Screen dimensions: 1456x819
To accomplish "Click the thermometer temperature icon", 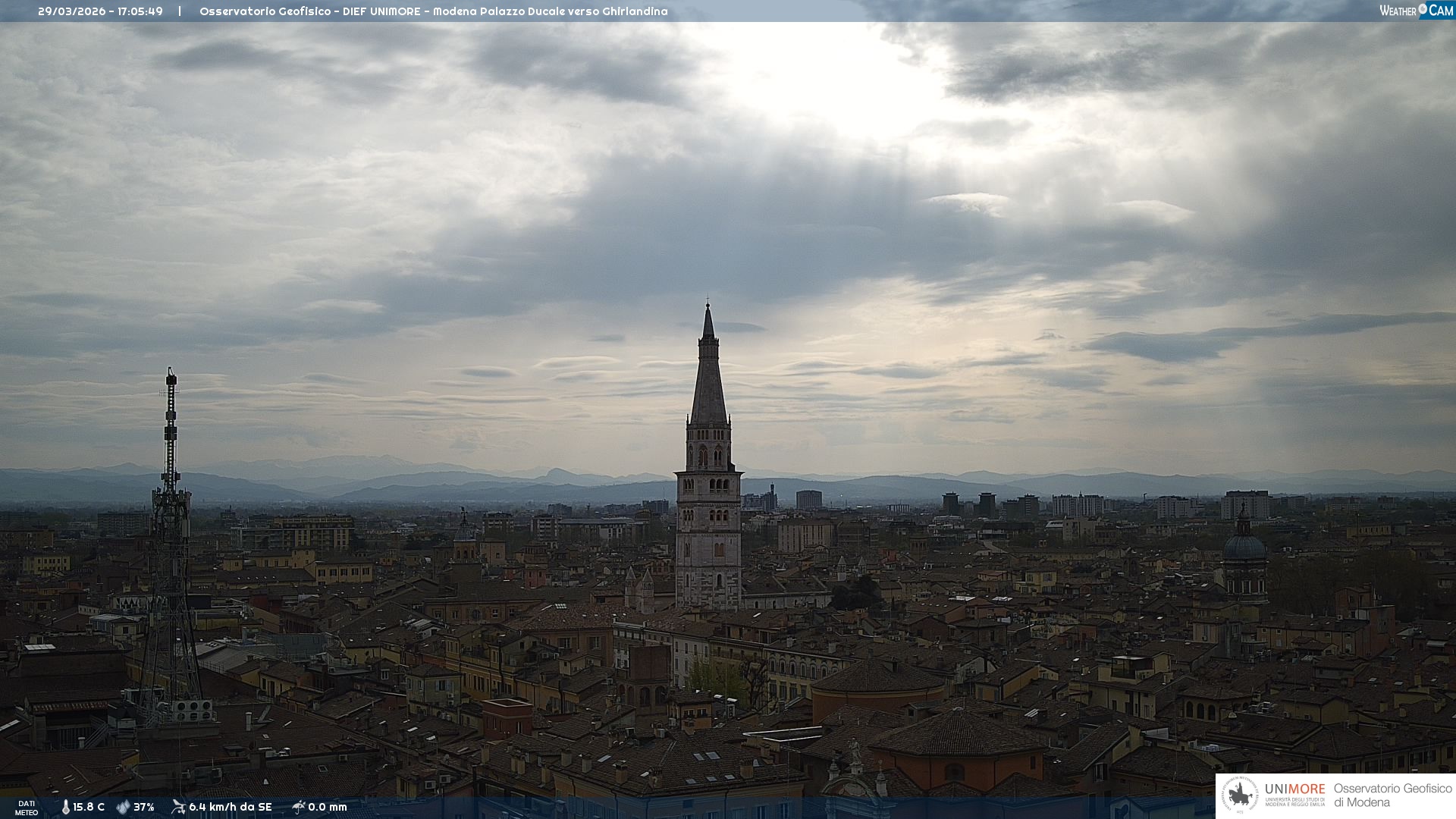I will (x=65, y=807).
